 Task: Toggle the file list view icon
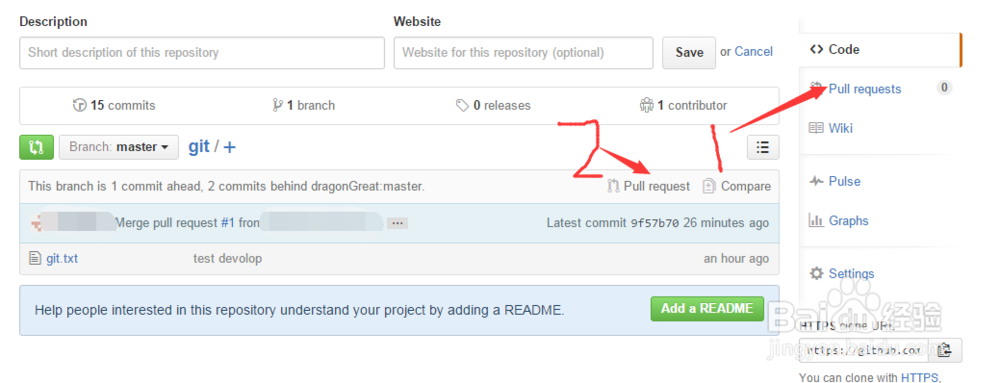tap(763, 147)
